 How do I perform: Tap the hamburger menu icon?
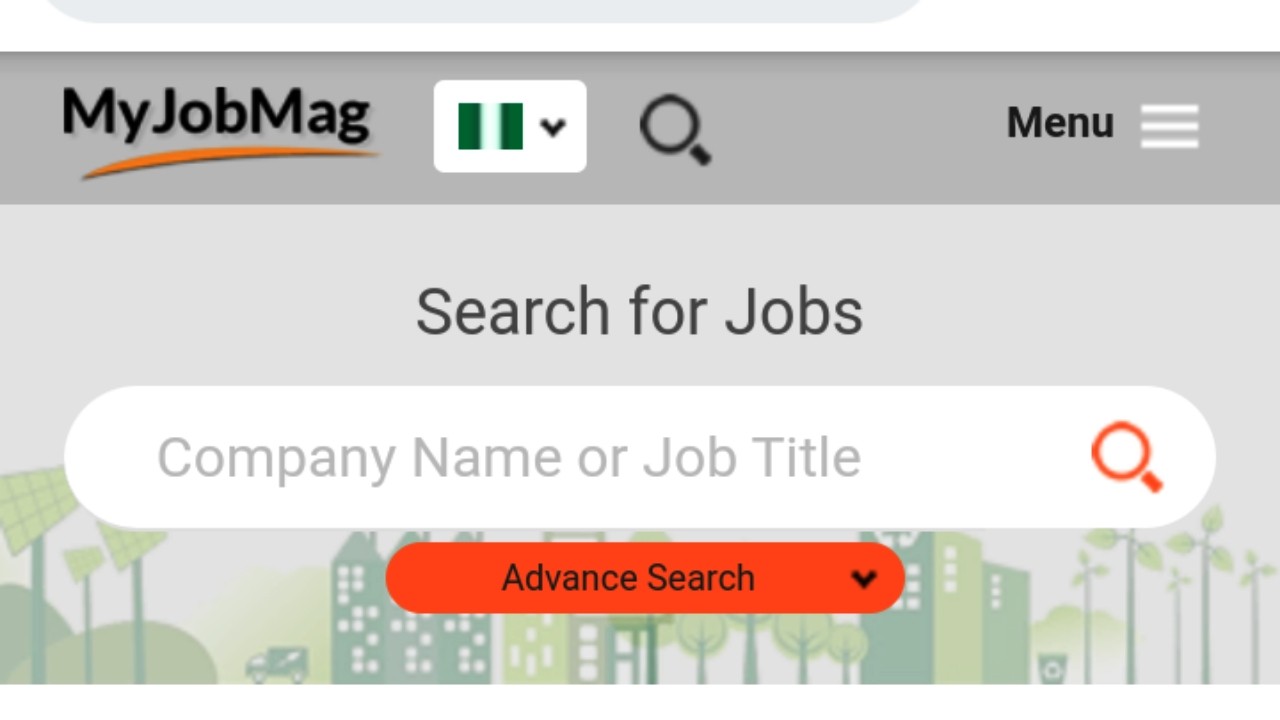point(1169,126)
